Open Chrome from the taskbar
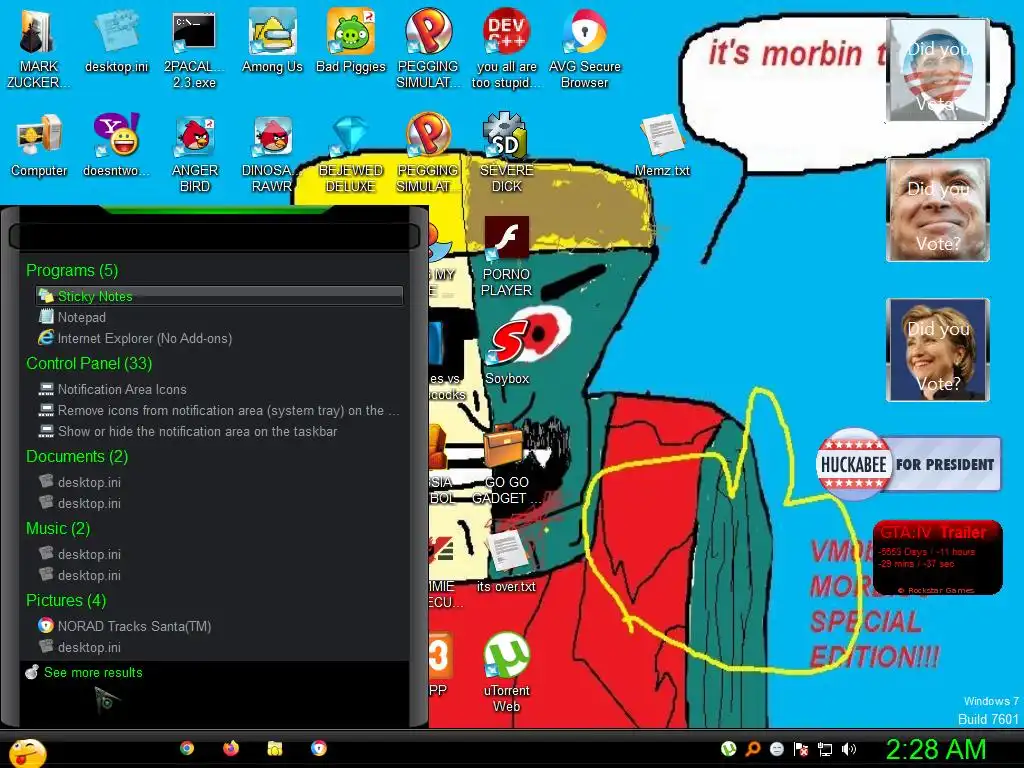Viewport: 1024px width, 768px height. click(x=187, y=748)
